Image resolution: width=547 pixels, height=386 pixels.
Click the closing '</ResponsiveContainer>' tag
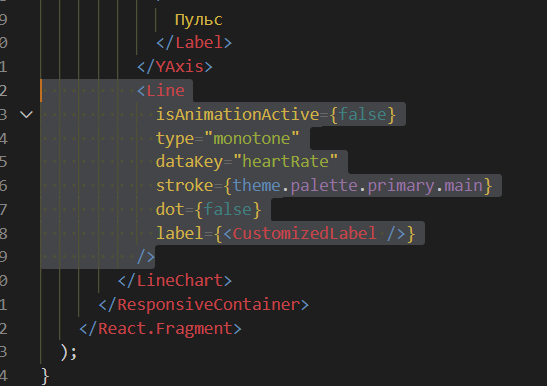click(x=204, y=305)
